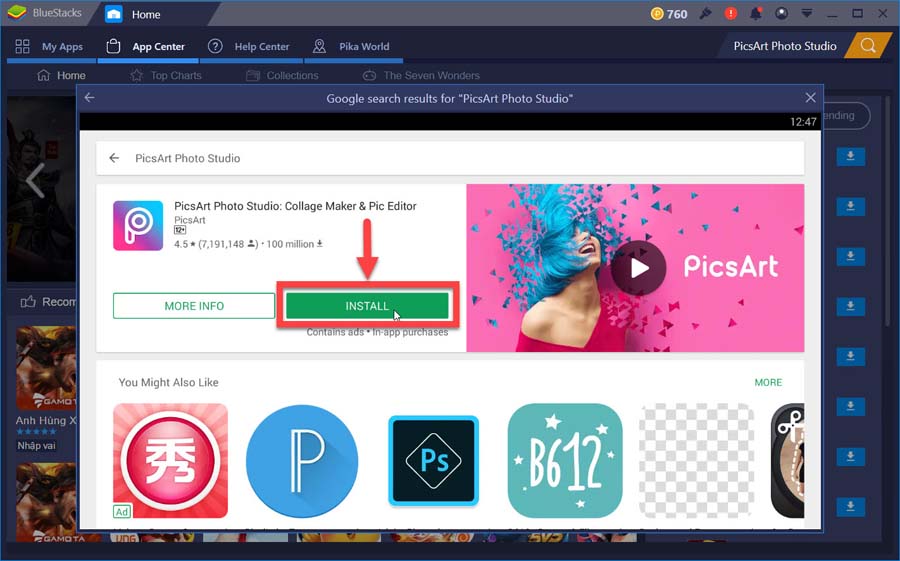
Task: Open the blue circle P app icon
Action: click(x=302, y=461)
